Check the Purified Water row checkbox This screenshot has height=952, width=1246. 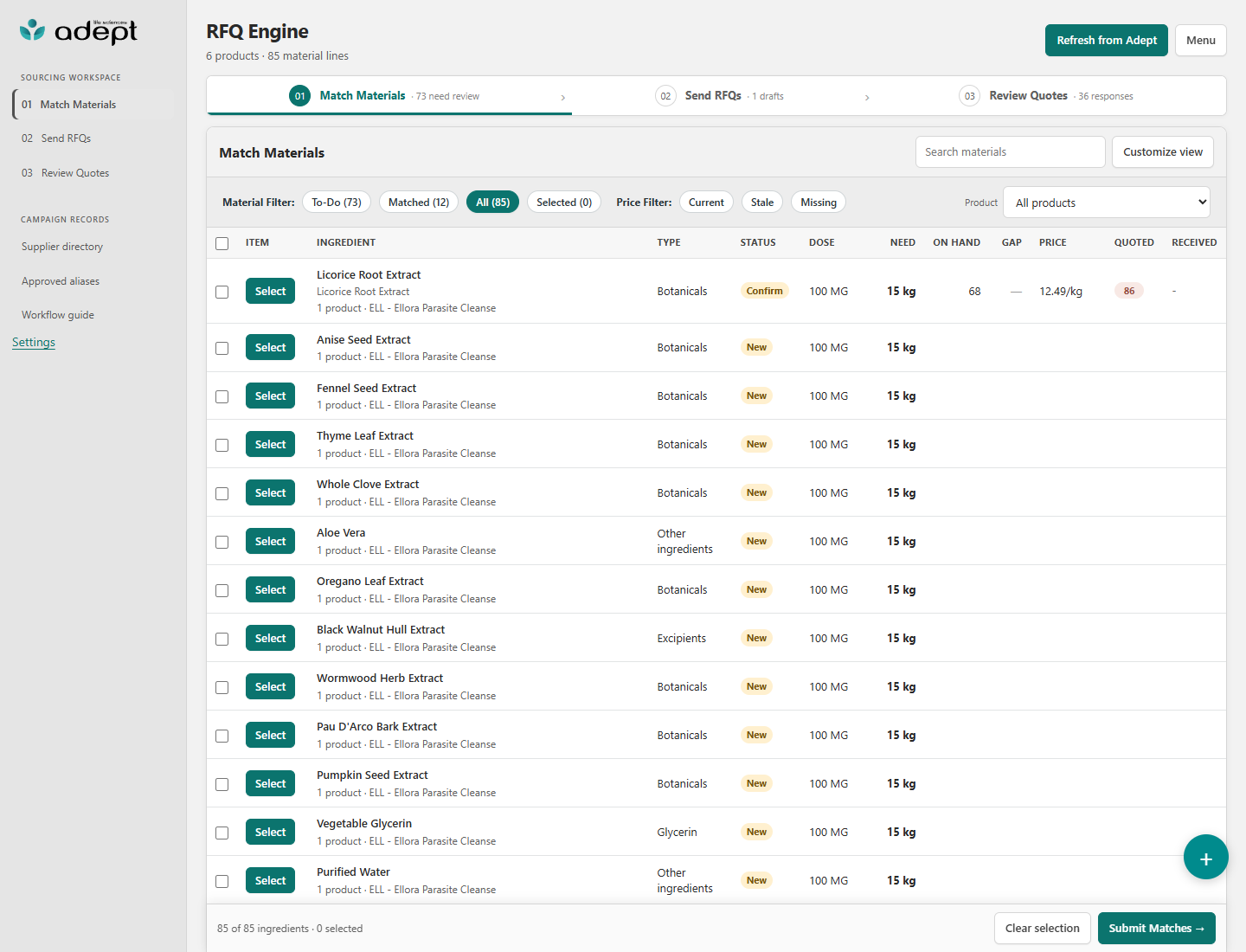[x=222, y=881]
